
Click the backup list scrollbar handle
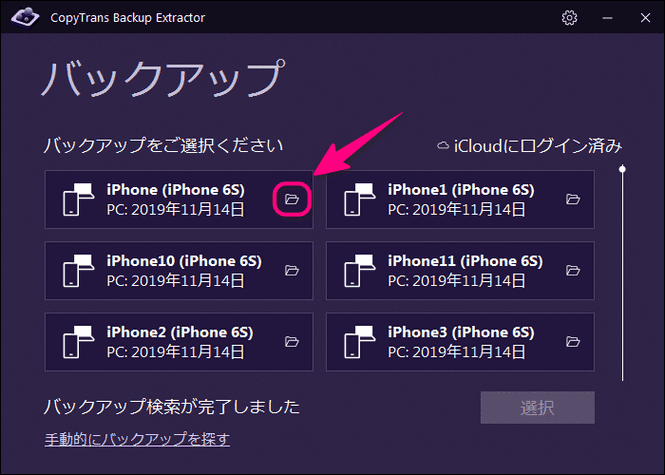622,169
